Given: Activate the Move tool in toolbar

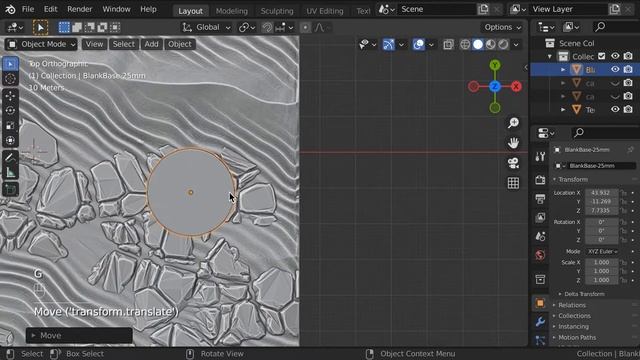Looking at the screenshot, I should [10, 96].
